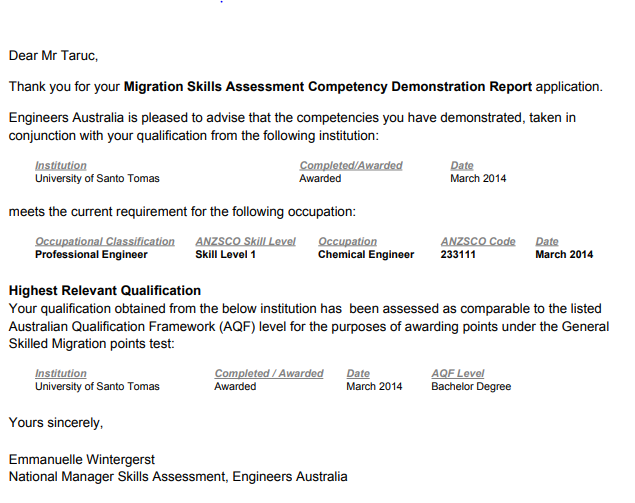Click the "Engineers Australia is pleased to advise" sentence
This screenshot has height=503, width=635.
[x=290, y=118]
